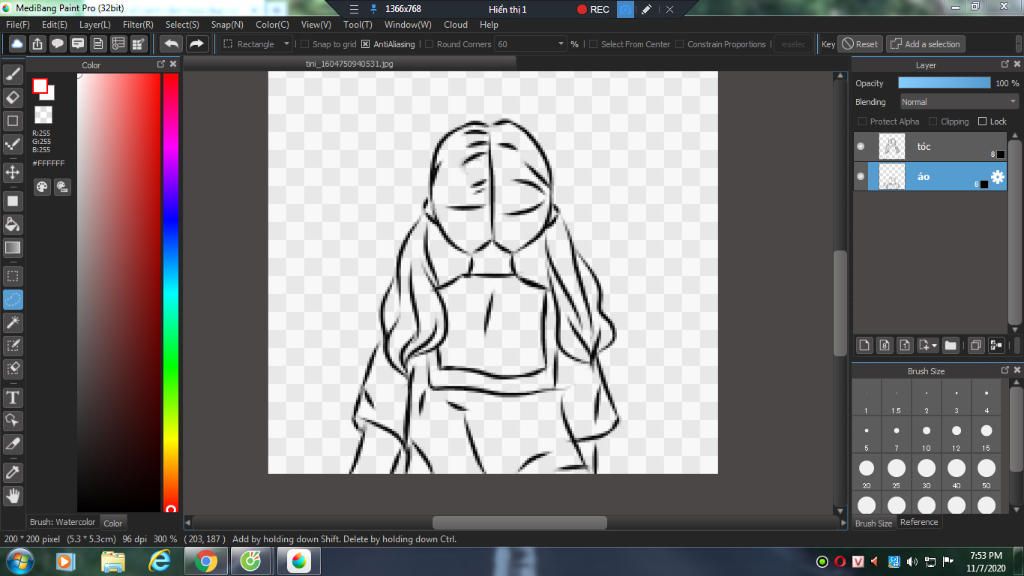The width and height of the screenshot is (1024, 576).
Task: Enable Select From Center checkbox
Action: click(593, 44)
